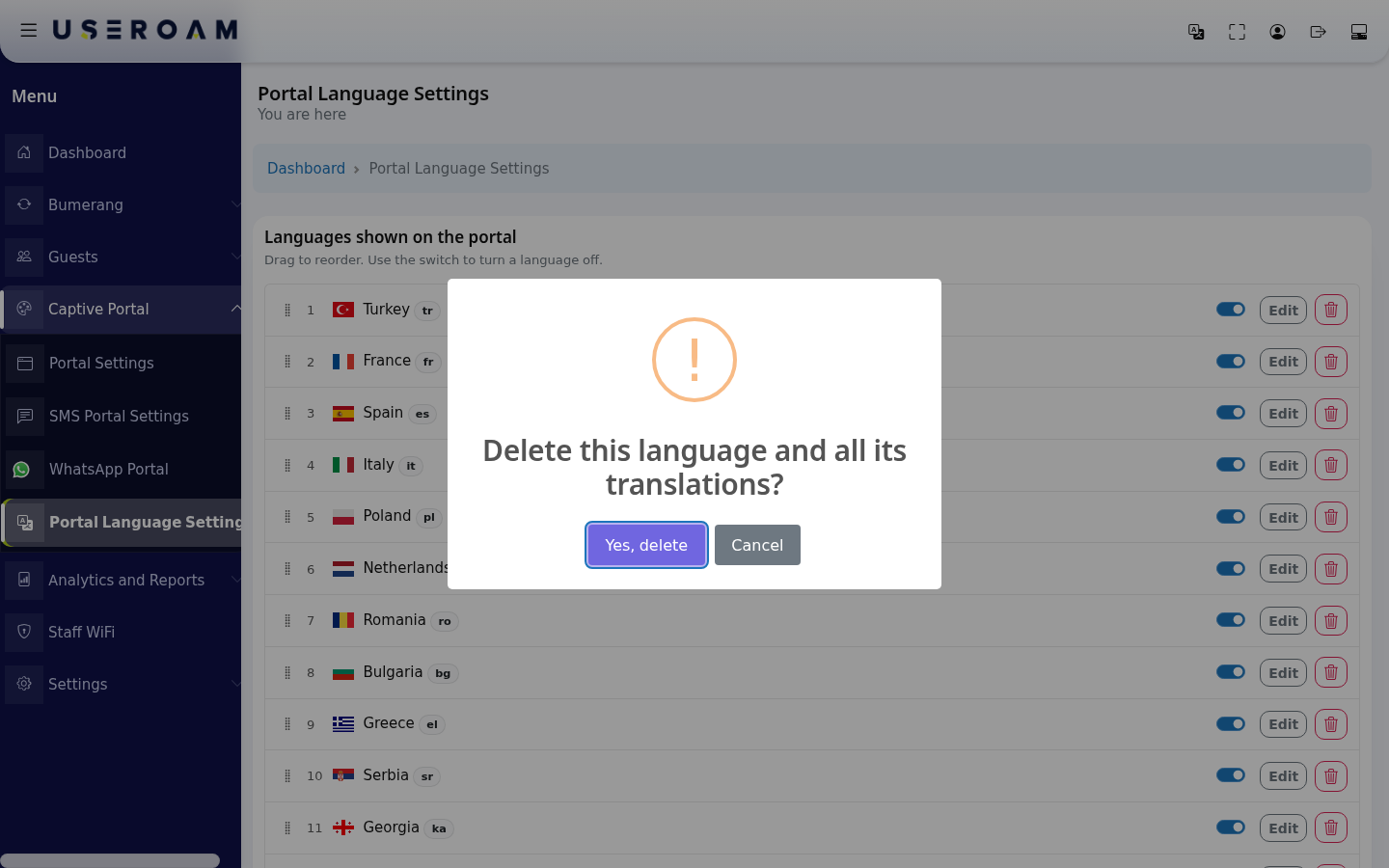1389x868 pixels.
Task: Click the panel layout icon at top right
Action: click(x=1358, y=32)
